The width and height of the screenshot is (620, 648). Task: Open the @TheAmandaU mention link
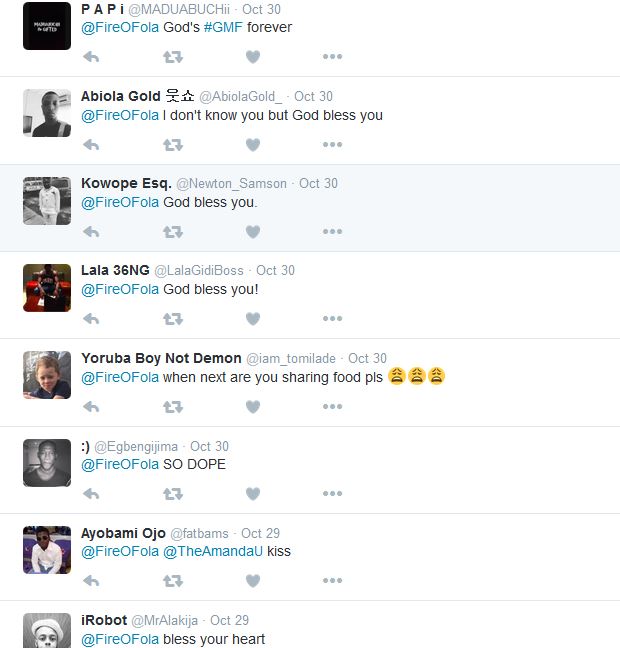tap(213, 551)
